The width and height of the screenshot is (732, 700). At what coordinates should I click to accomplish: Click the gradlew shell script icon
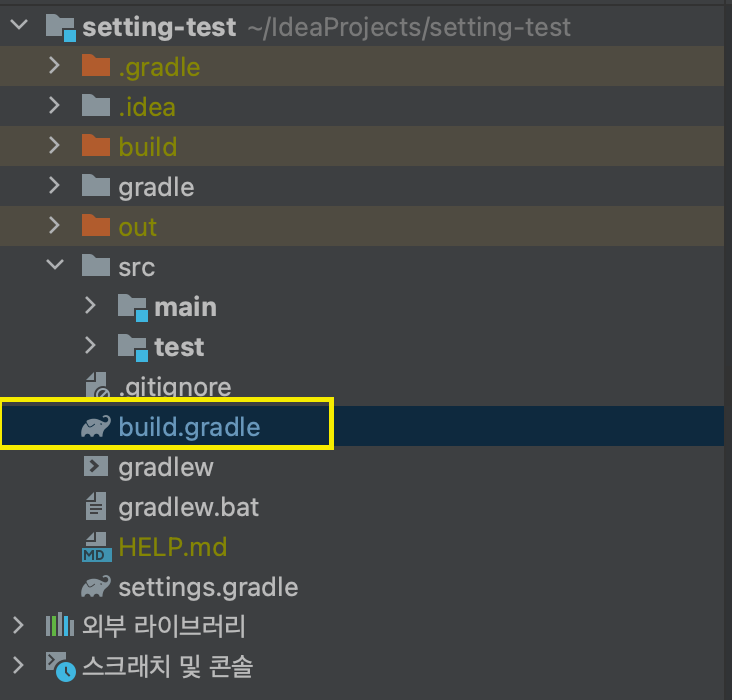[96, 467]
